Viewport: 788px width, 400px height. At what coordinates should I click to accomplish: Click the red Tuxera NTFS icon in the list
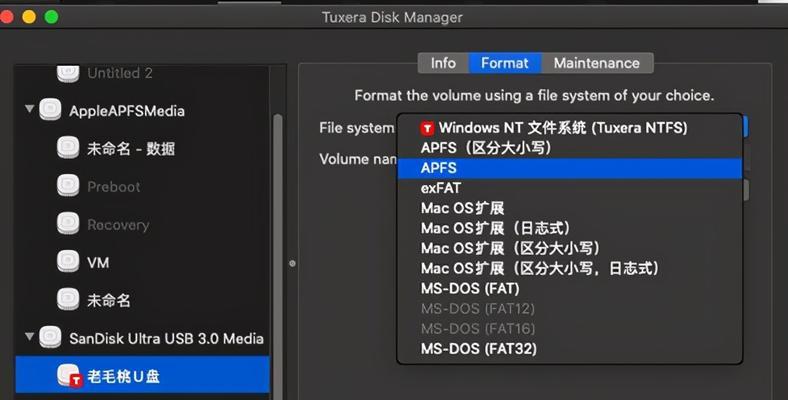427,129
